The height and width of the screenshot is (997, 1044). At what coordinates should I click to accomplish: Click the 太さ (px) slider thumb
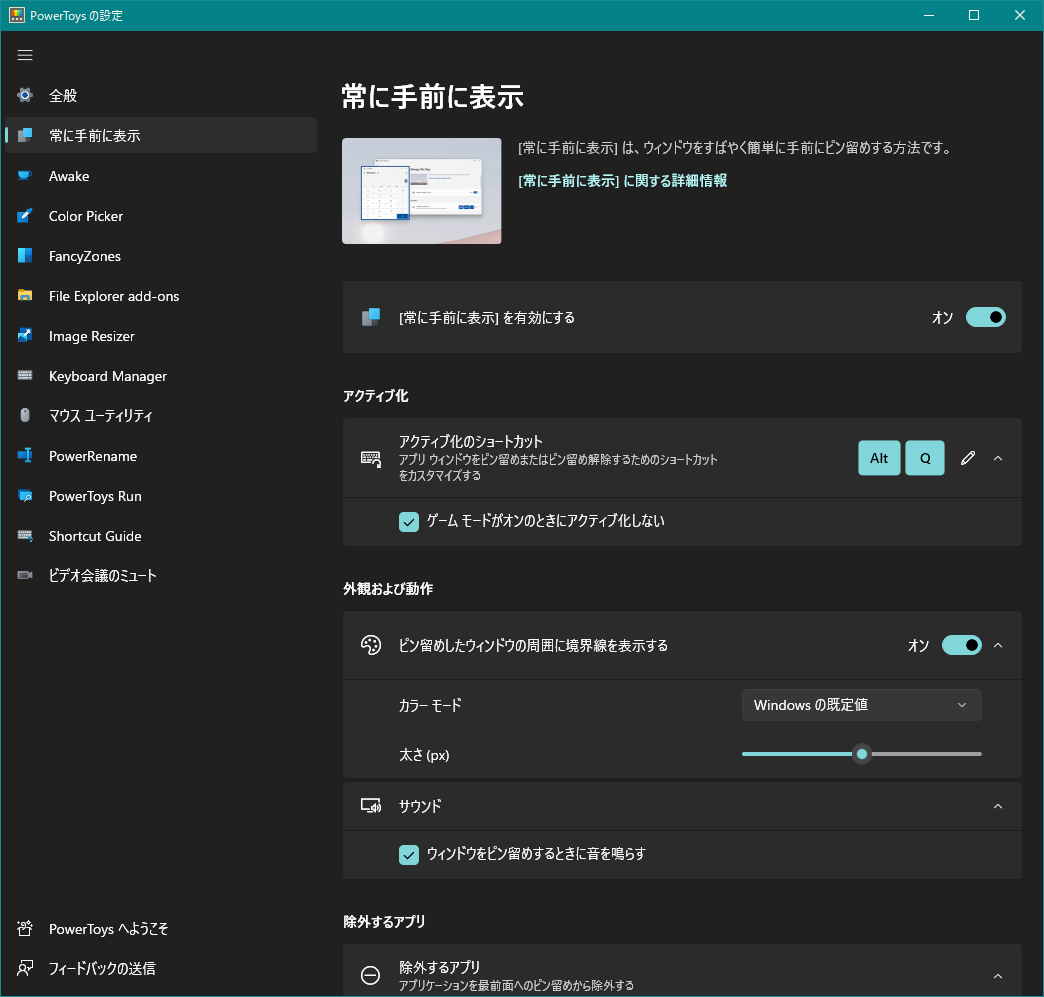tap(862, 754)
